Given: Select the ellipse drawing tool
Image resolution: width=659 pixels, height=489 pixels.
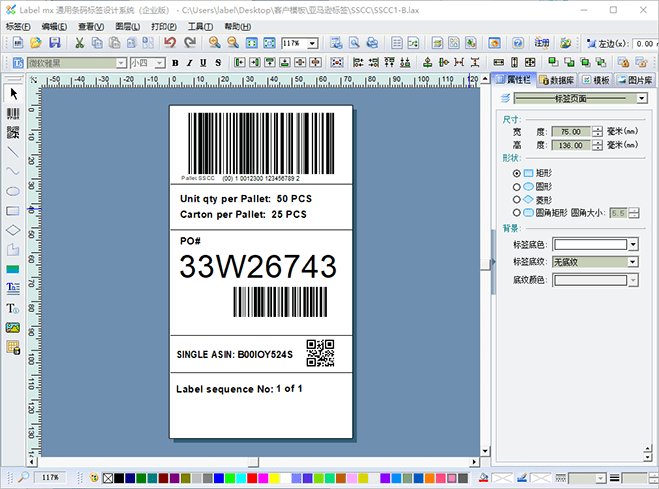Looking at the screenshot, I should click(x=13, y=191).
